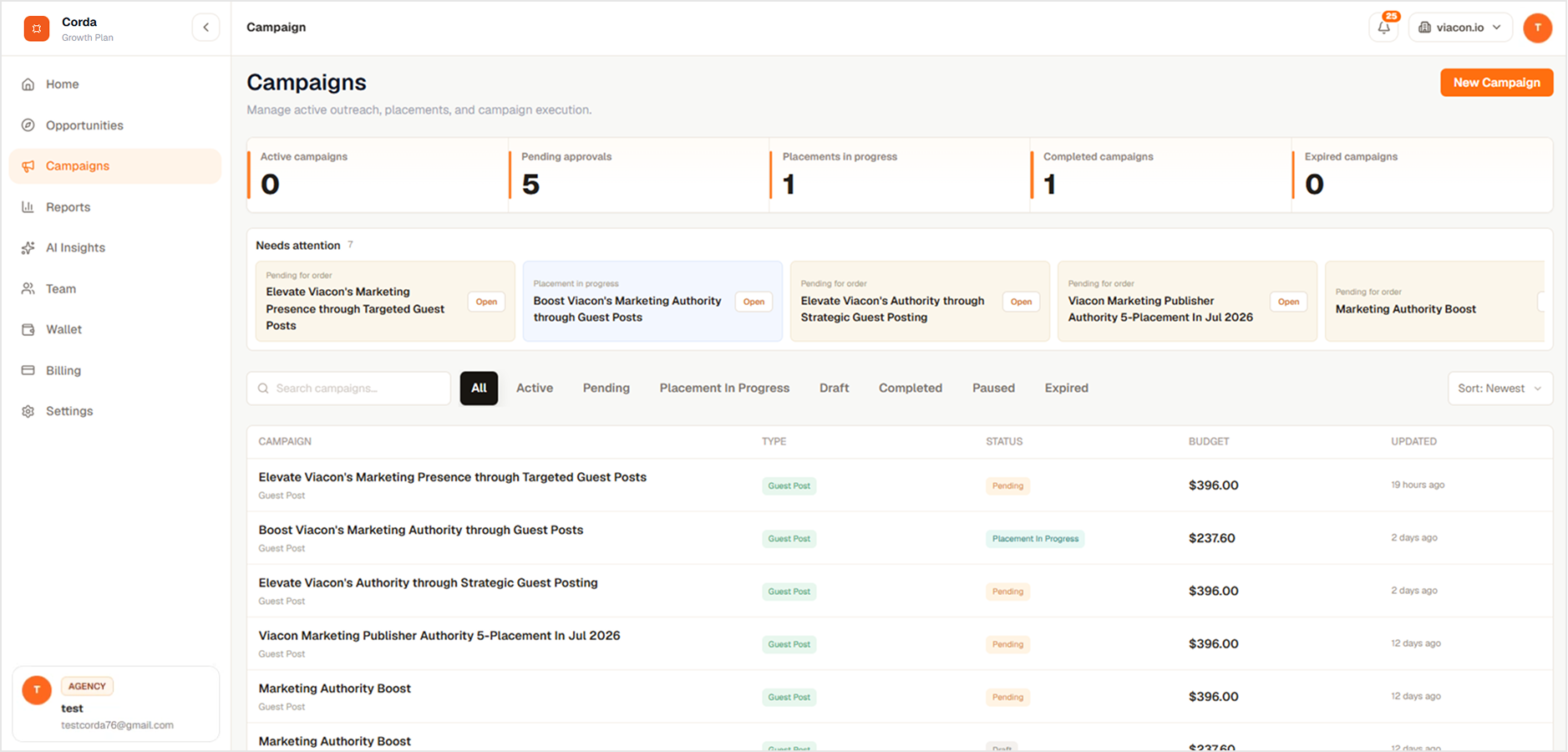Click the search magnifier icon

[263, 389]
